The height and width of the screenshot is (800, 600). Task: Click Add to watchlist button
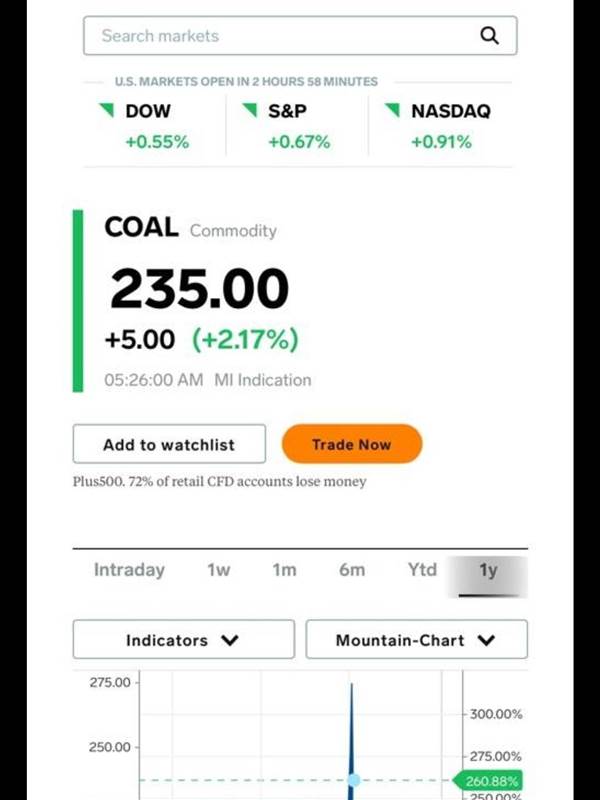click(x=169, y=444)
